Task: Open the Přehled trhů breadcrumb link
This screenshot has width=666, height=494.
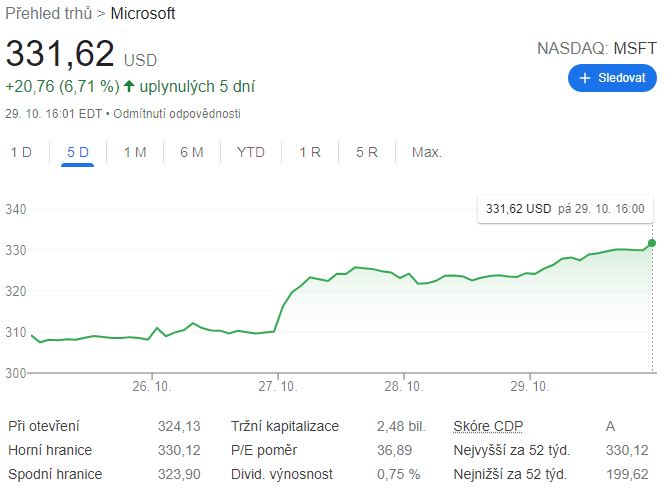Action: point(48,14)
